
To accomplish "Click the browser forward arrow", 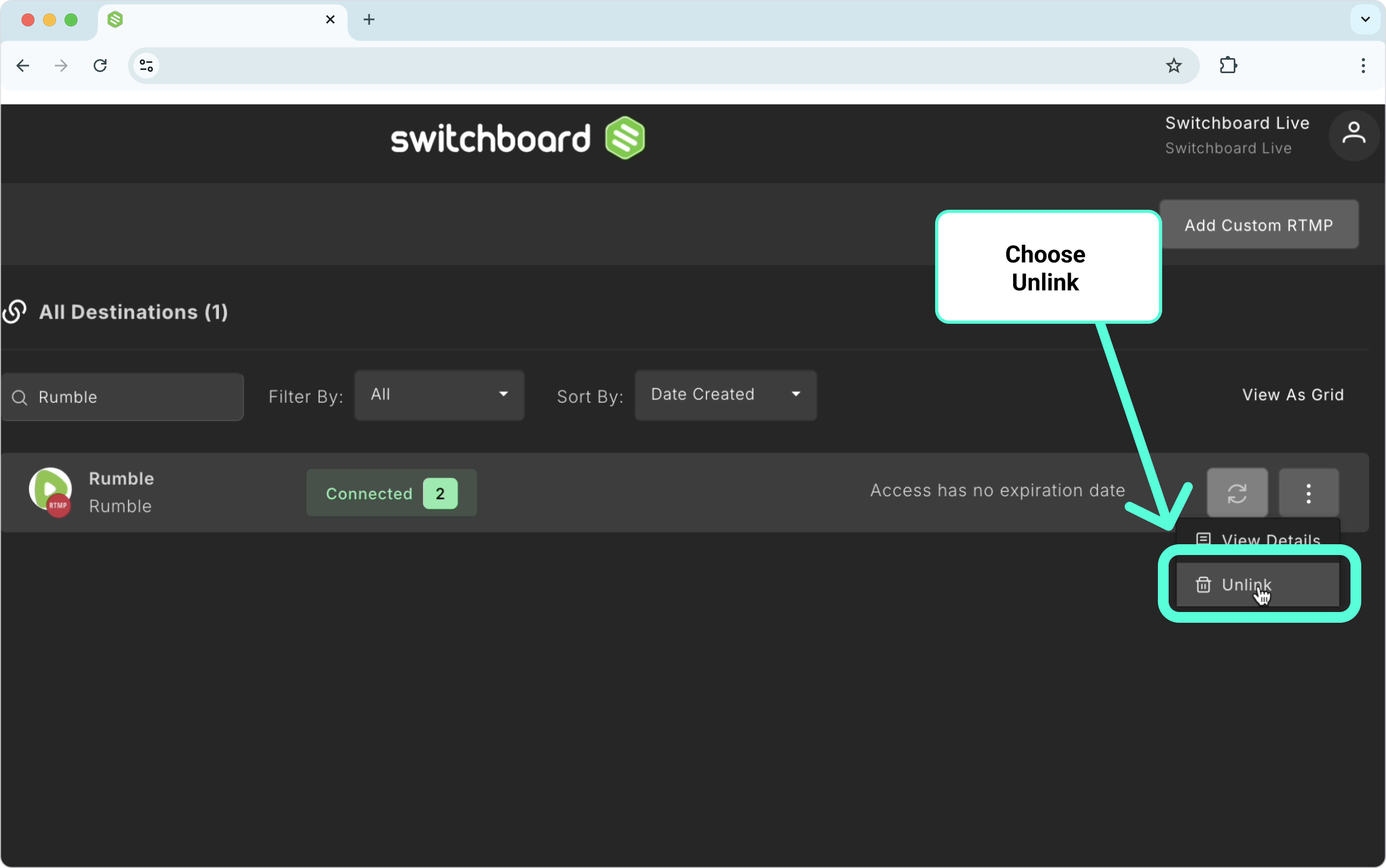I will point(61,66).
